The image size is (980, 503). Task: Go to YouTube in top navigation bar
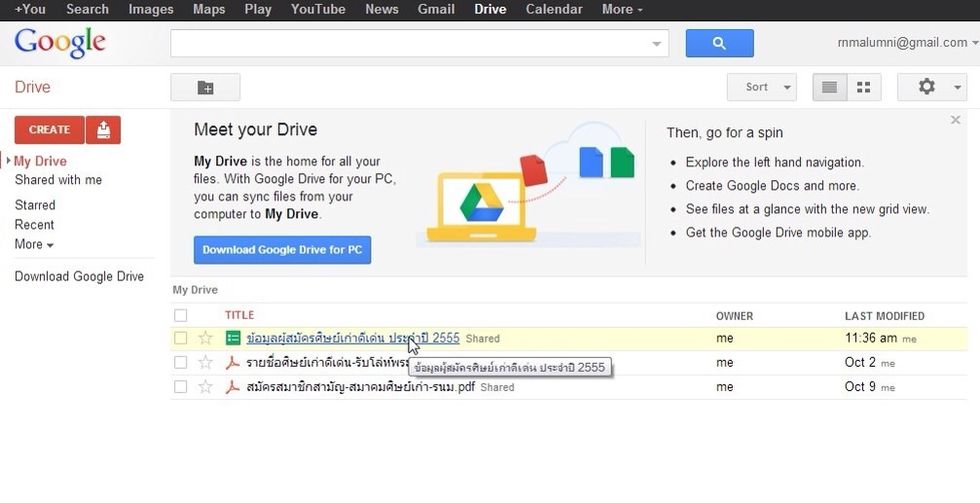click(318, 9)
